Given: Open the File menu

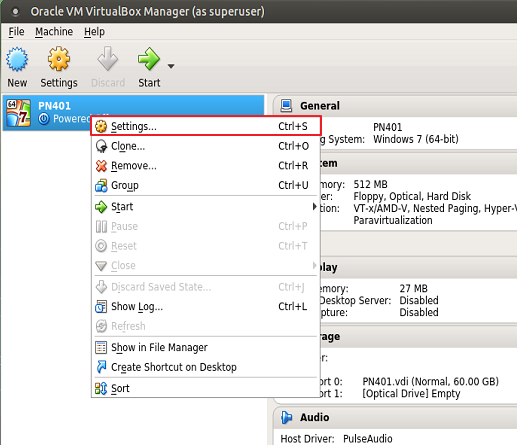Looking at the screenshot, I should (x=16, y=32).
